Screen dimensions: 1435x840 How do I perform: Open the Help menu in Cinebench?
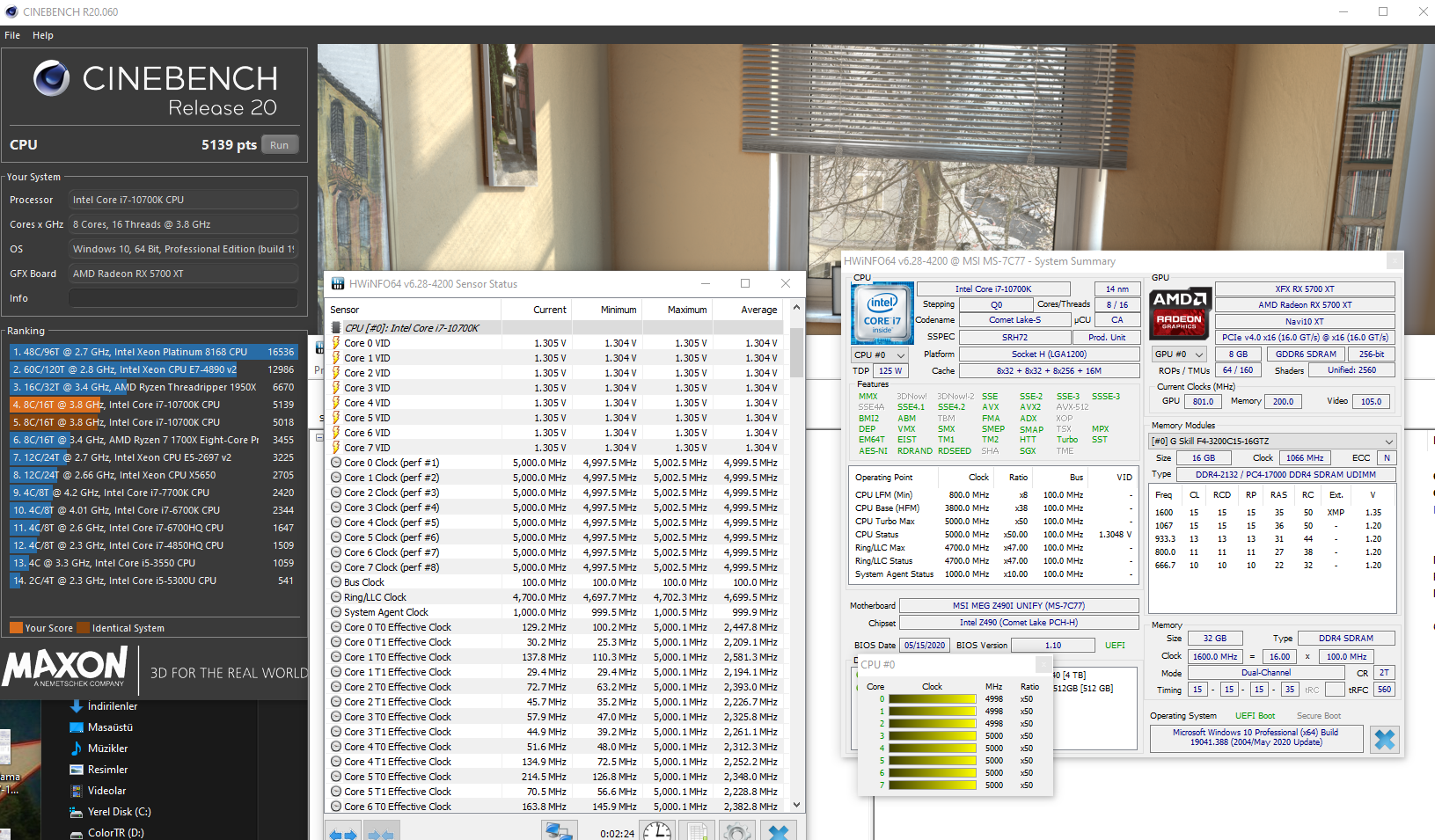43,35
